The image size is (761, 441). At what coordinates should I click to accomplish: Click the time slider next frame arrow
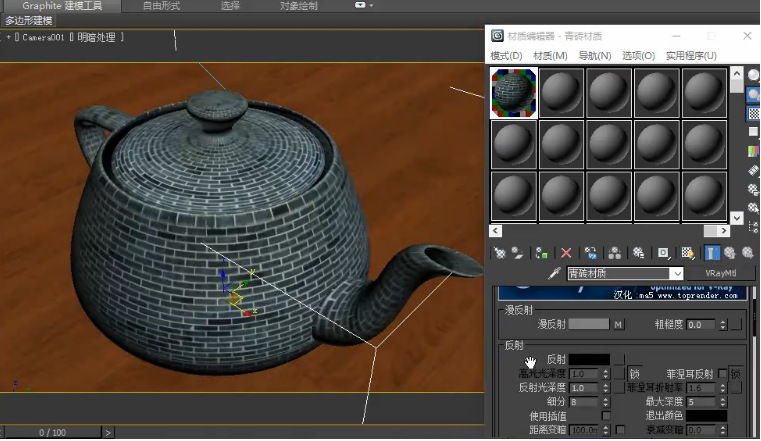[x=108, y=432]
